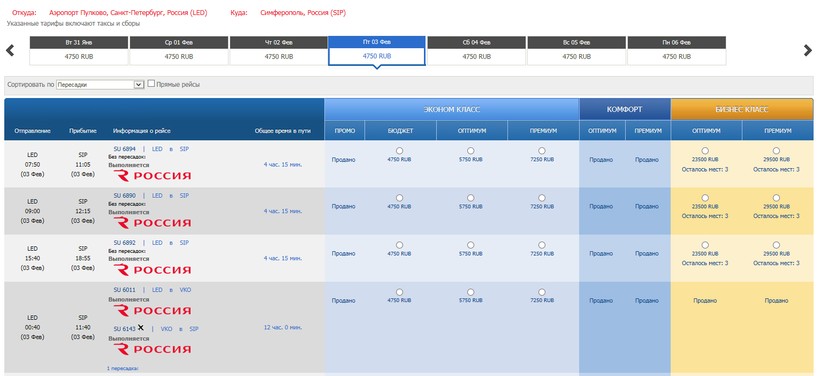
Task: Enable the Прямые рейсы checkbox
Action: 151,84
